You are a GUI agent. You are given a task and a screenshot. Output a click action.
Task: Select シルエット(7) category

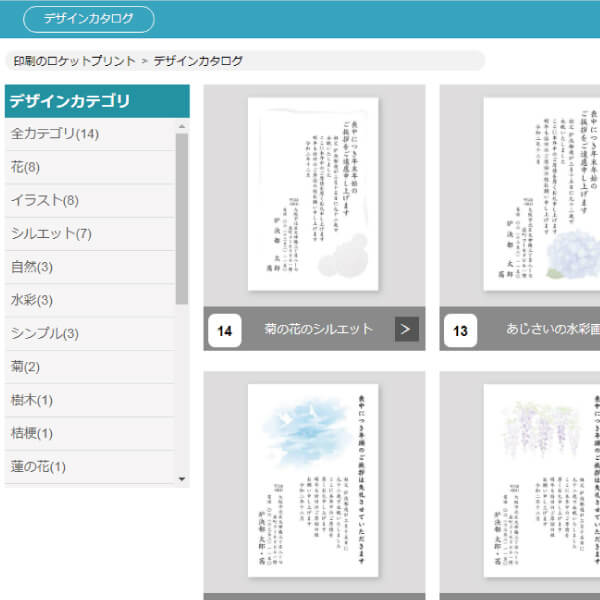click(90, 234)
